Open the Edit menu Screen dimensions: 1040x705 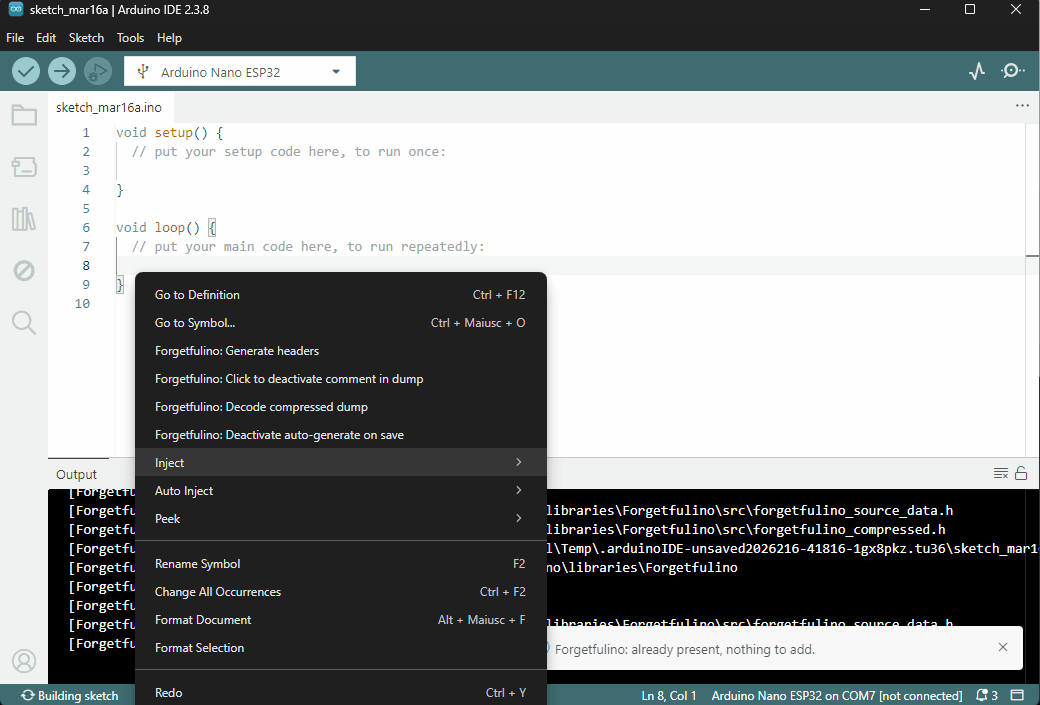pos(46,38)
